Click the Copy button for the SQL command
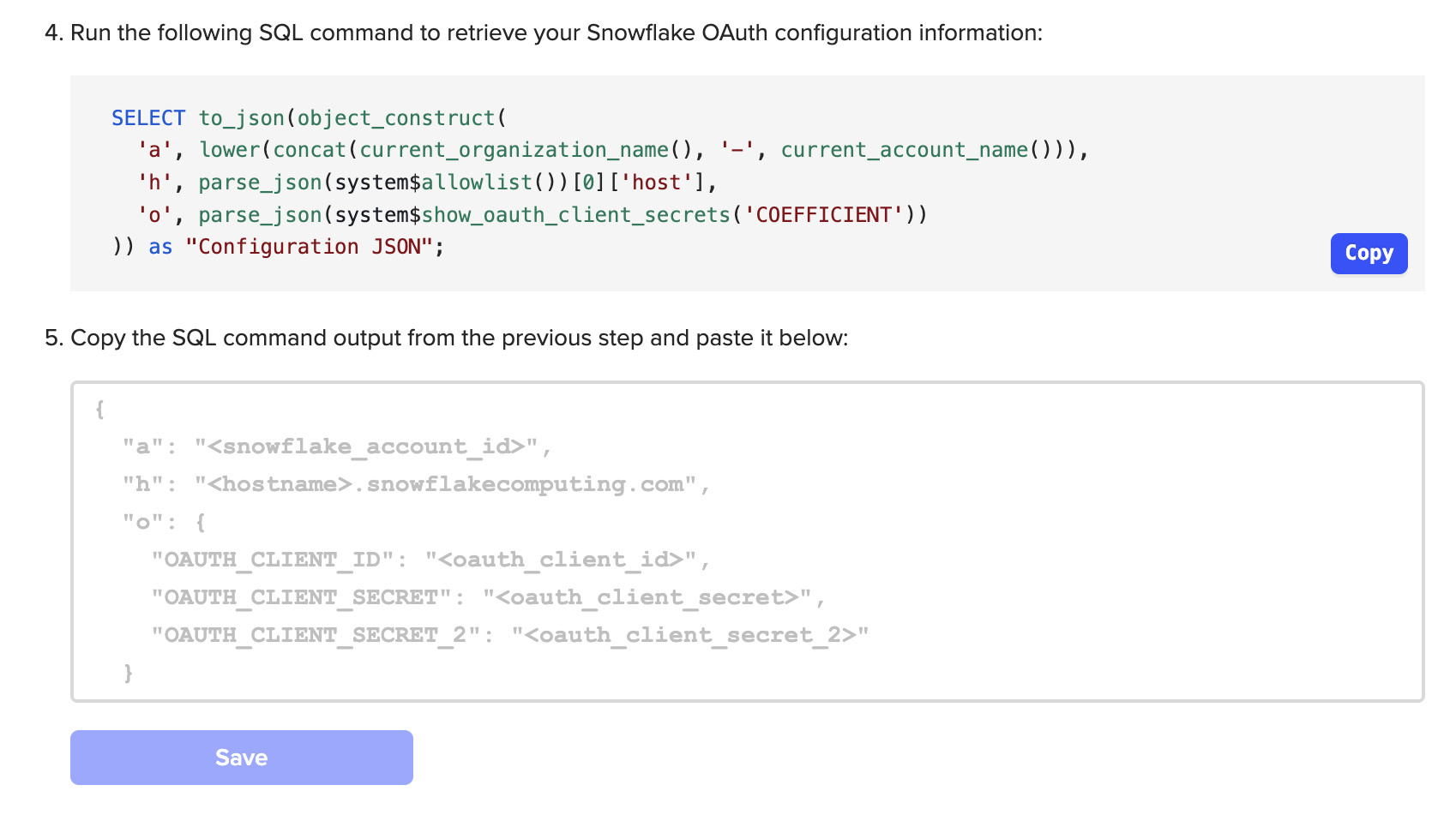 pyautogui.click(x=1368, y=254)
